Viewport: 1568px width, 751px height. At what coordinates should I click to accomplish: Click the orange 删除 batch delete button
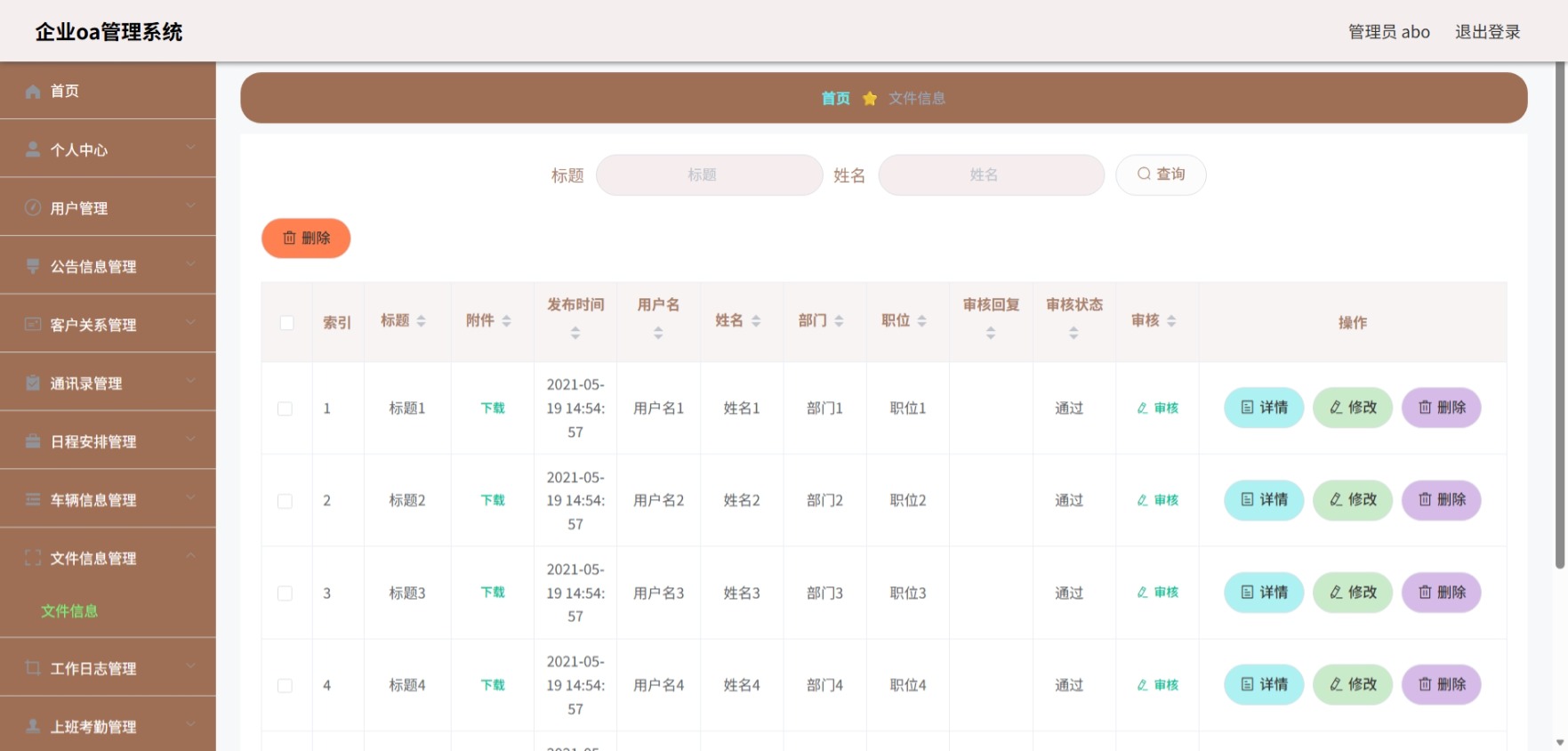pyautogui.click(x=306, y=238)
